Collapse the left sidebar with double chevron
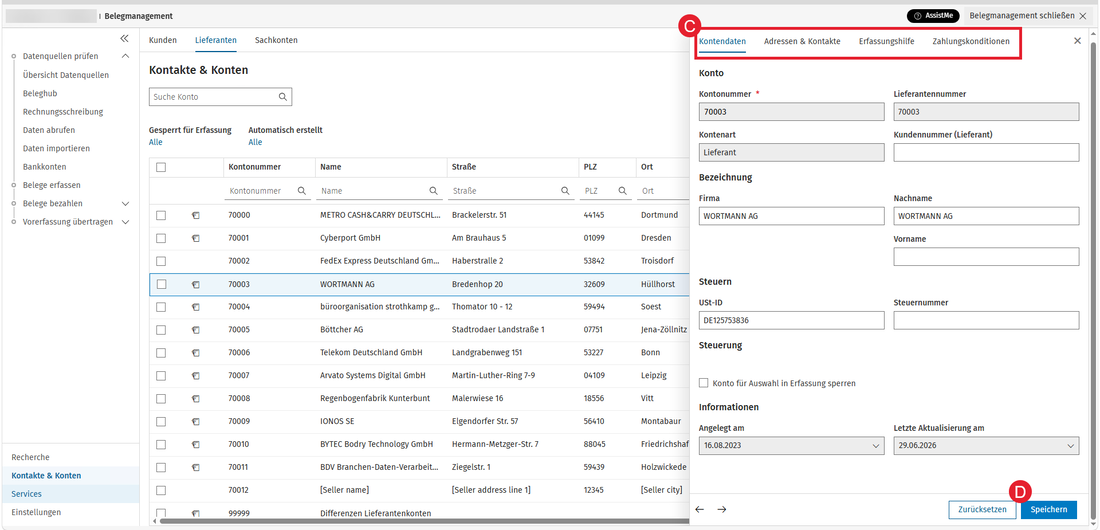Screen dimensions: 1100x530 (124, 39)
